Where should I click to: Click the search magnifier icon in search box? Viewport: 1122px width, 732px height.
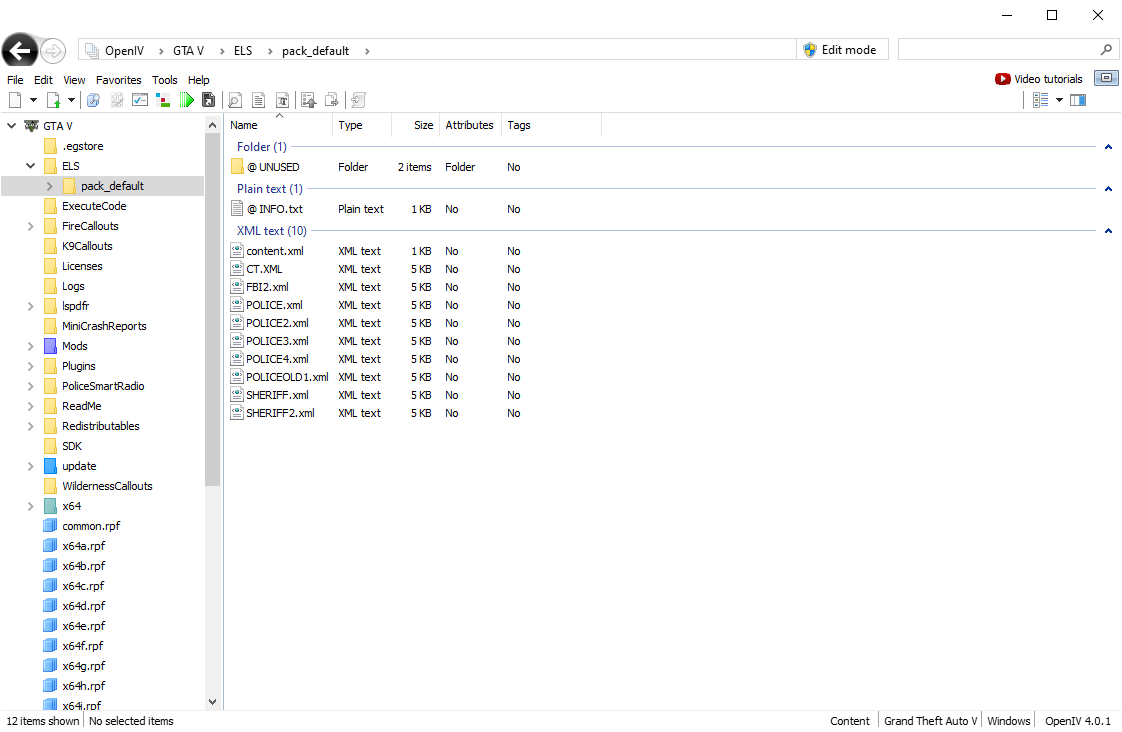pos(1106,49)
